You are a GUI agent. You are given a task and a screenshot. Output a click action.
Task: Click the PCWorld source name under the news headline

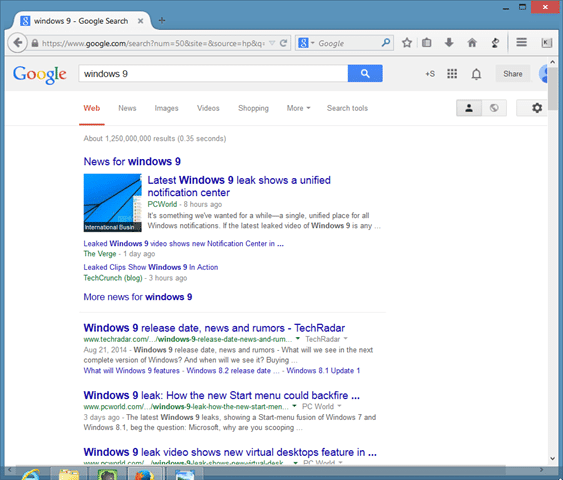(162, 204)
